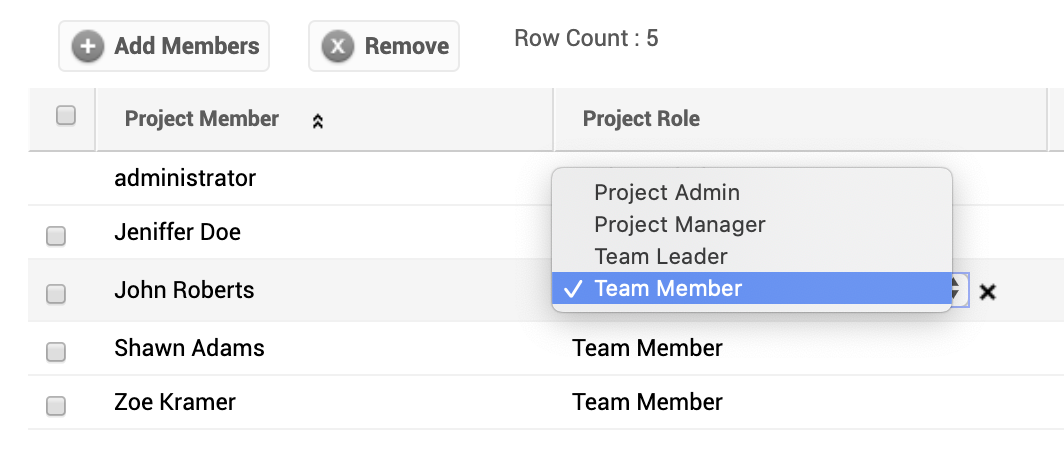The height and width of the screenshot is (452, 1064).
Task: Choose Project Admin from the role list
Action: coord(667,193)
